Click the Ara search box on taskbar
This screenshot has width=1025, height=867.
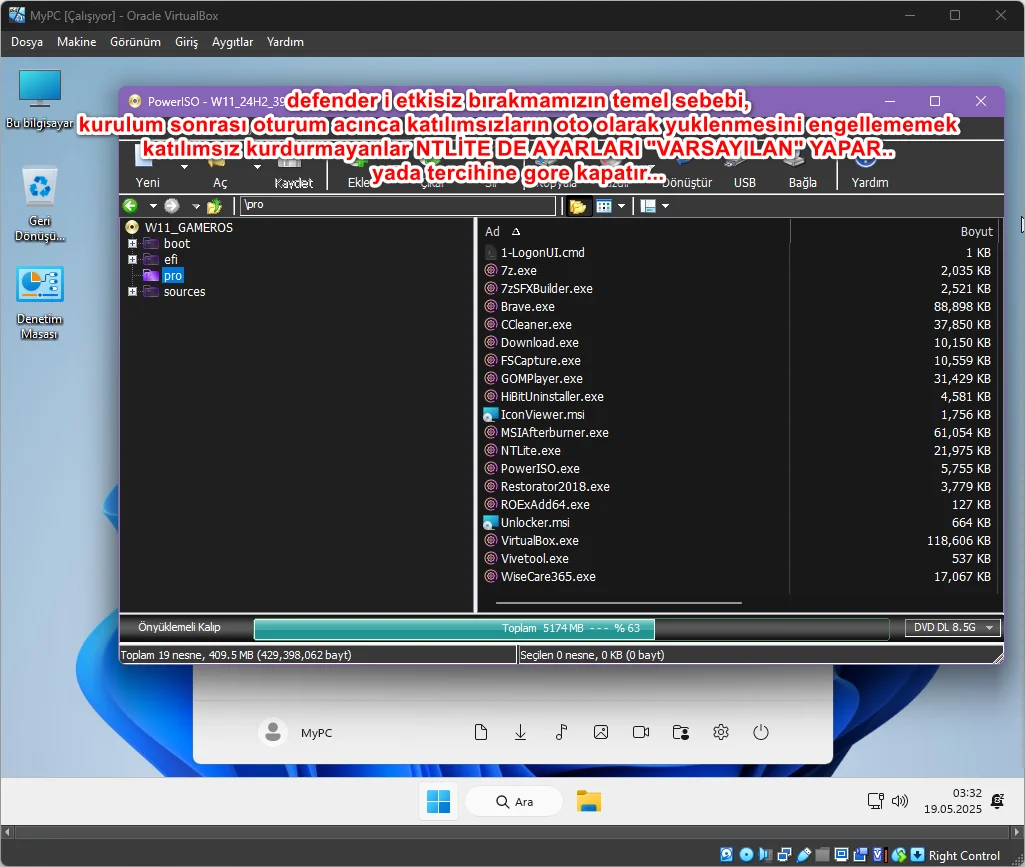point(514,802)
